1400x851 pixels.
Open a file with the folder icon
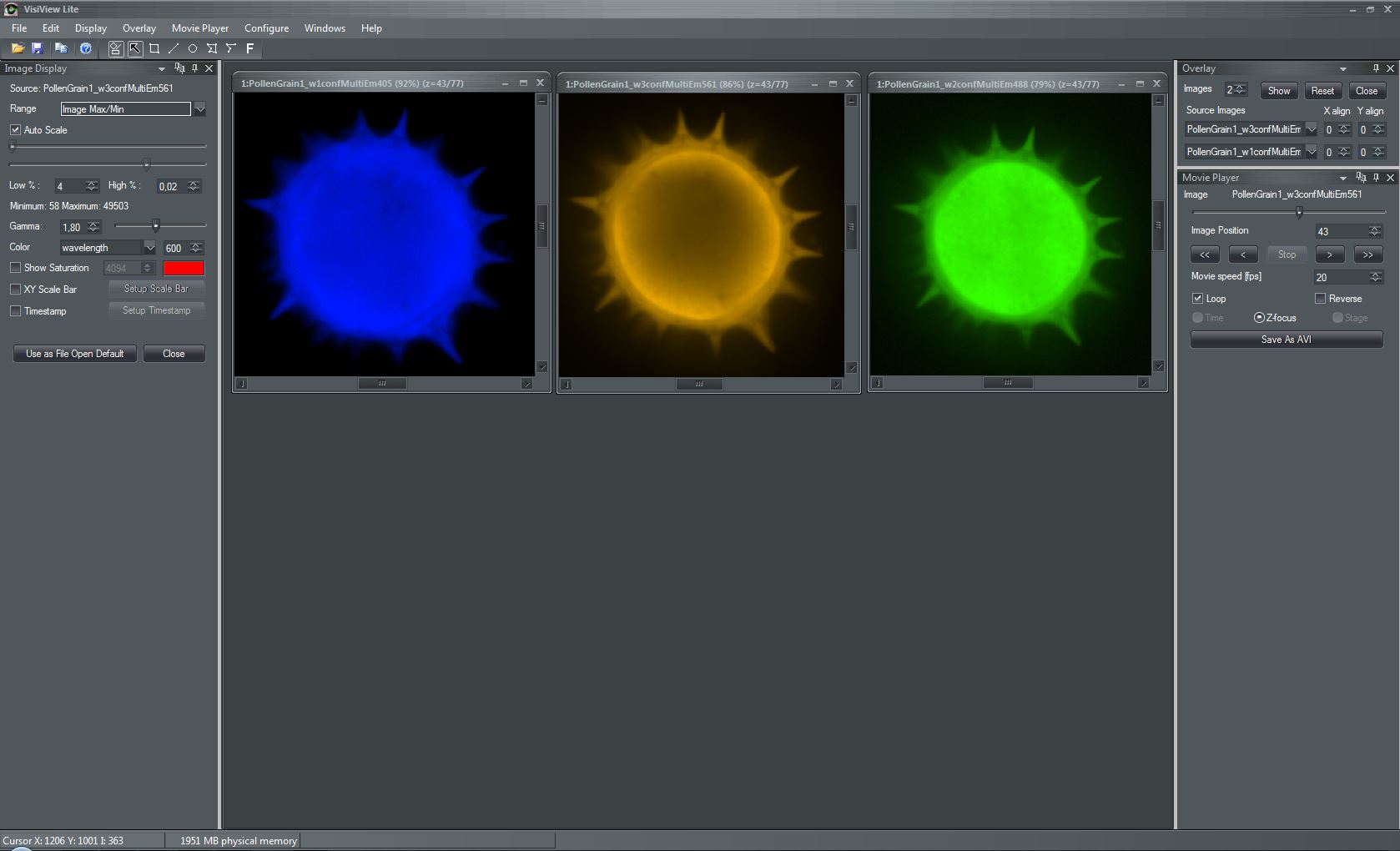tap(18, 48)
